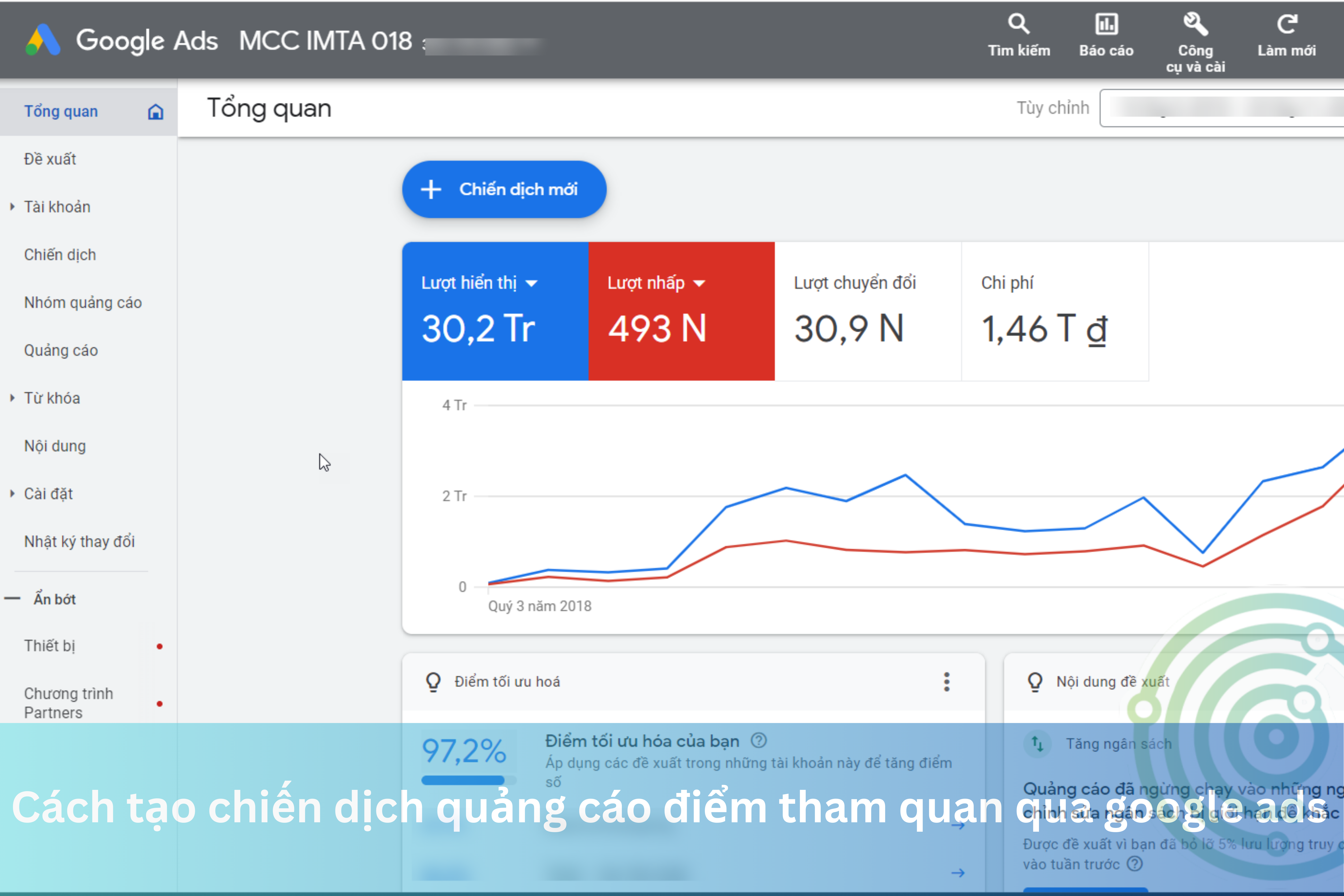Click the blue Lượt hiển thị color tile value 30,2 Tr
The image size is (1344, 896).
[x=478, y=329]
